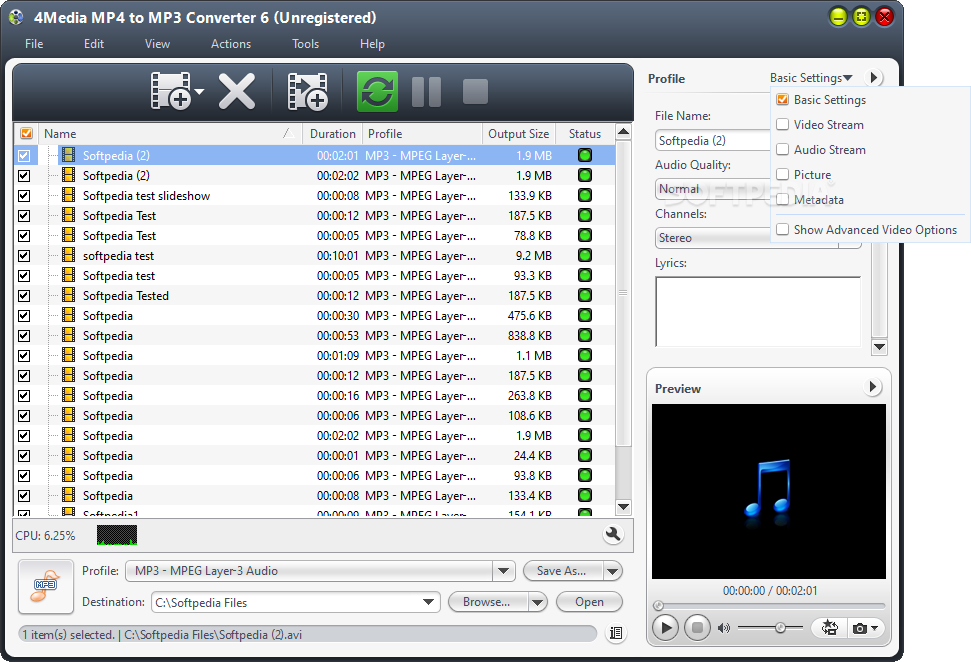The image size is (971, 662).
Task: Start conversion with the green Convert button
Action: point(377,91)
